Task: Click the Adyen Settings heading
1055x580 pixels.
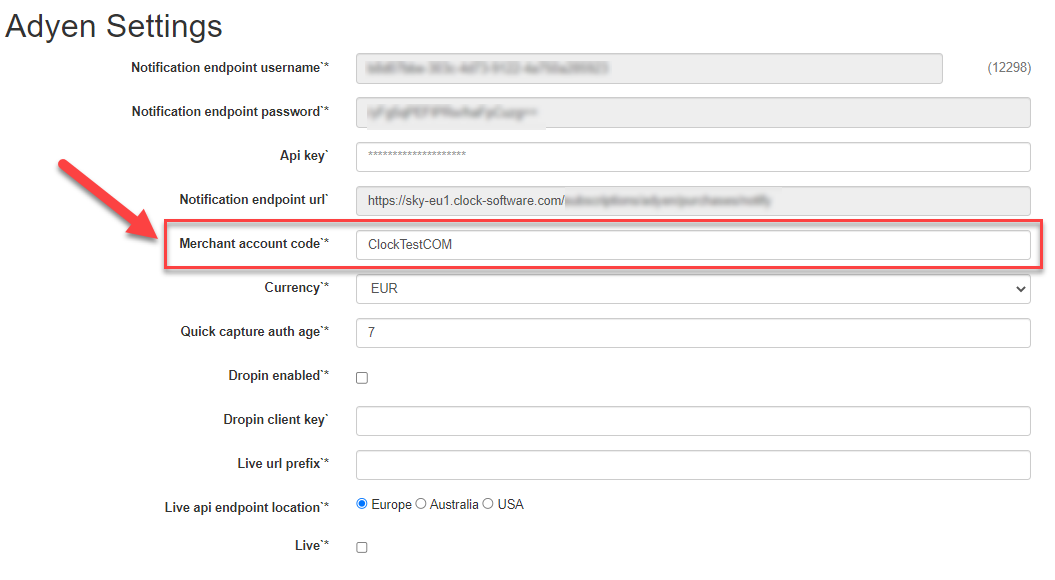Action: click(x=112, y=26)
